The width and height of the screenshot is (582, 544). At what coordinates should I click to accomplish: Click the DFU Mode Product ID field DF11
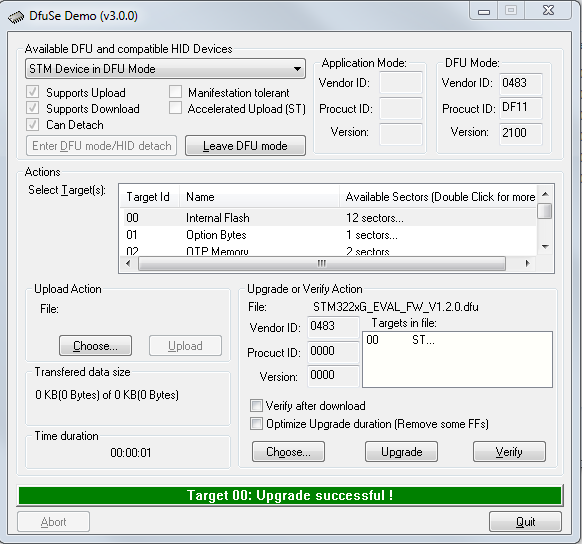521,108
